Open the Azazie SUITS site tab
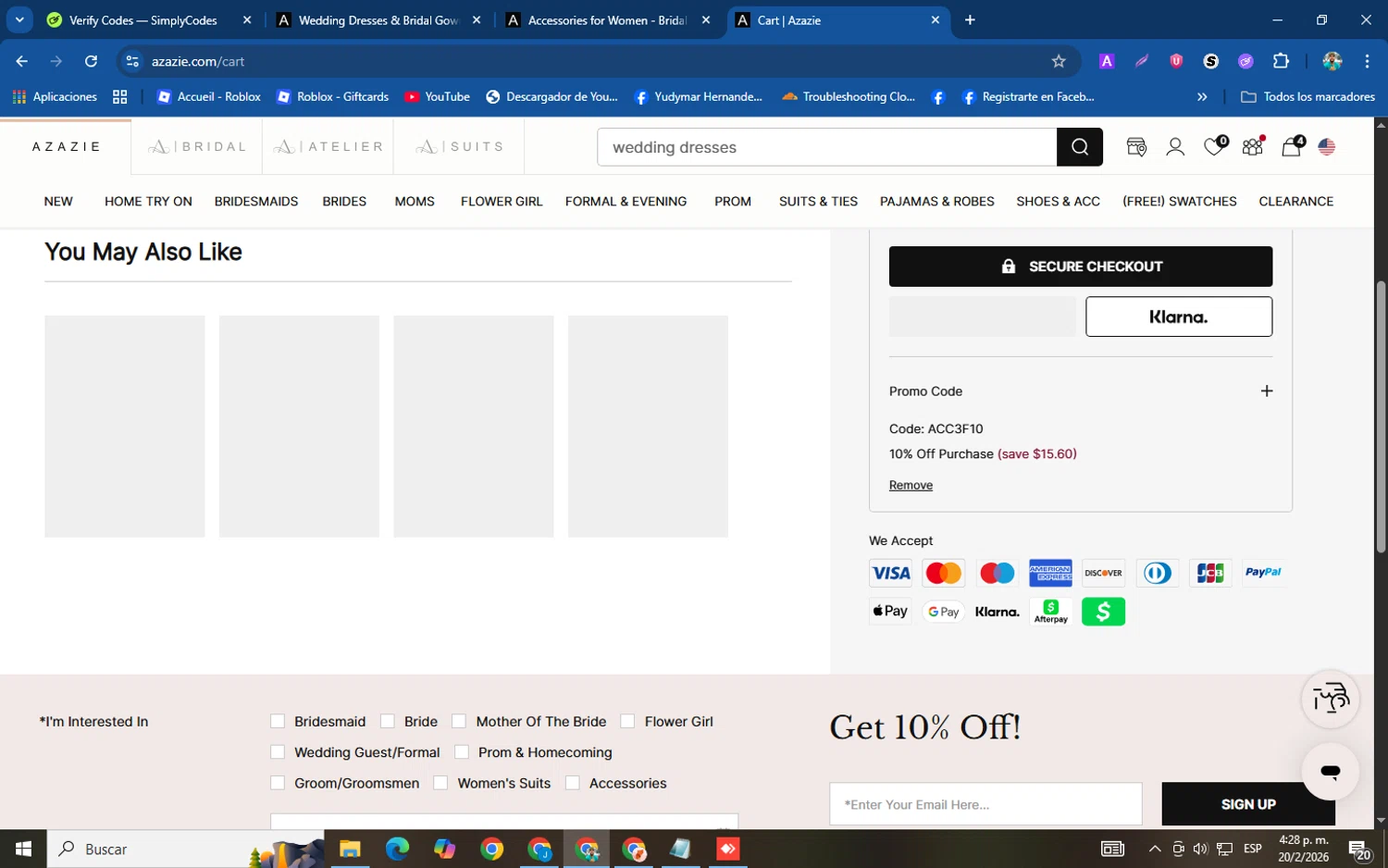The height and width of the screenshot is (868, 1388). (x=459, y=147)
